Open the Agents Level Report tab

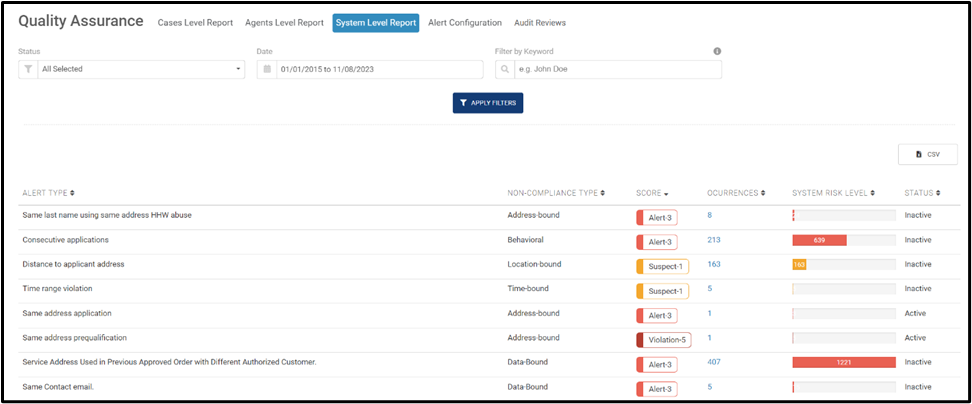click(x=285, y=23)
